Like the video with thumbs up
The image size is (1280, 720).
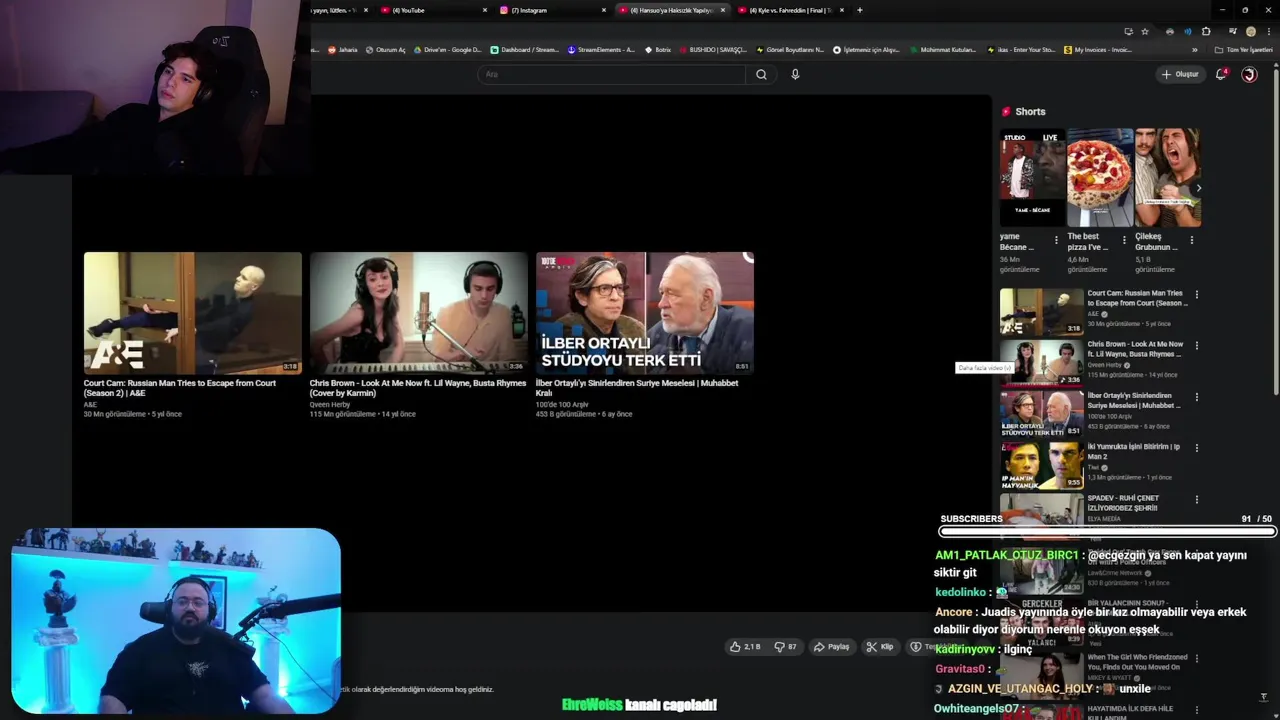point(745,647)
